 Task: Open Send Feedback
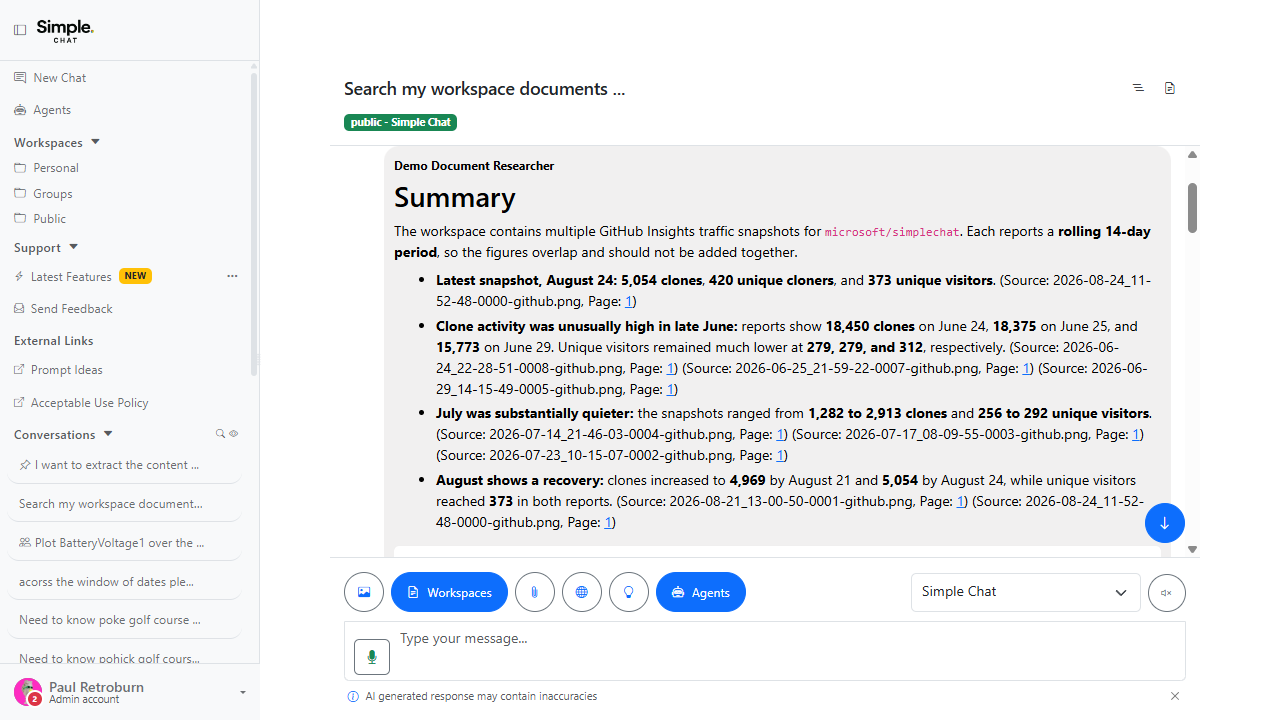[72, 309]
